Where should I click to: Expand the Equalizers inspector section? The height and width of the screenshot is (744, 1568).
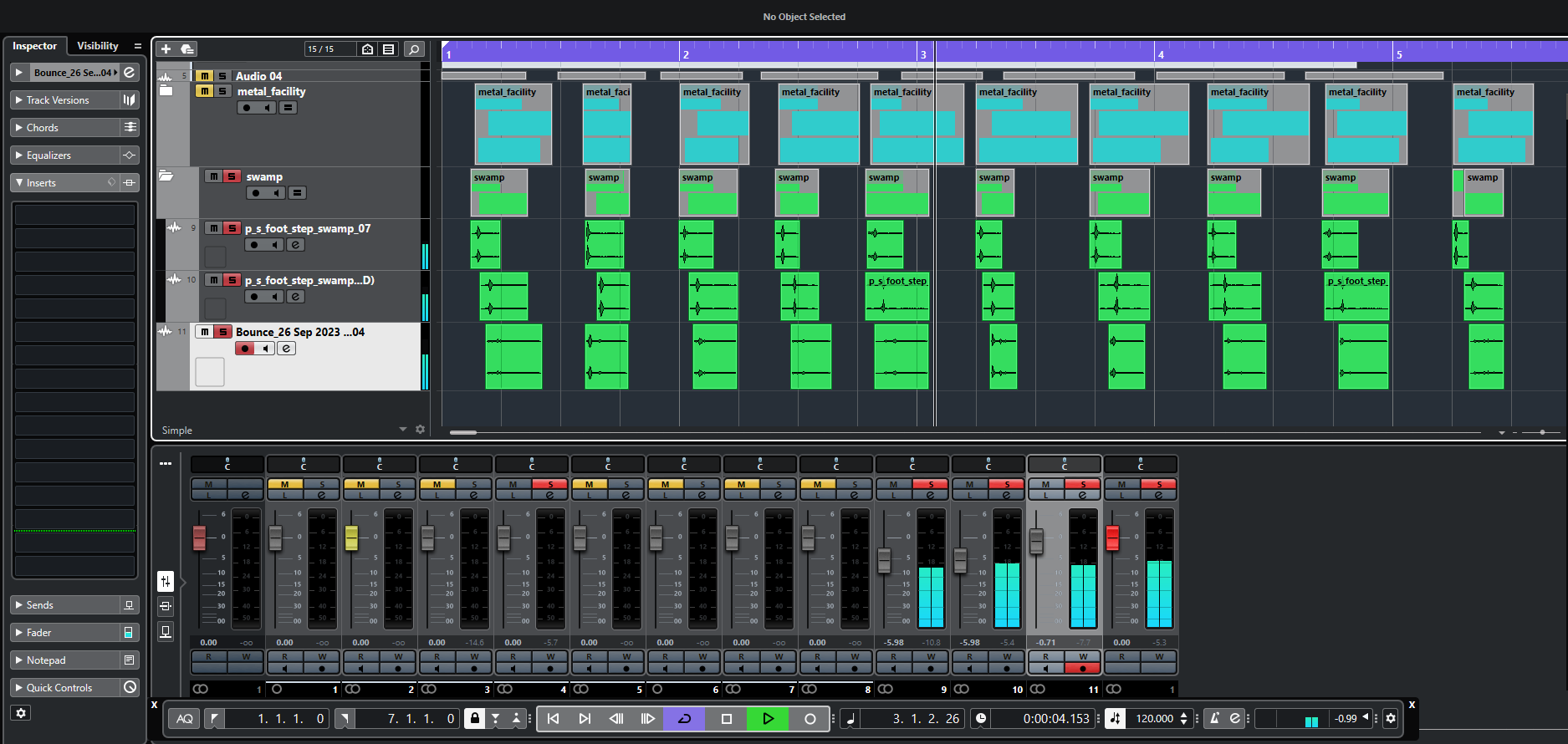[x=65, y=155]
